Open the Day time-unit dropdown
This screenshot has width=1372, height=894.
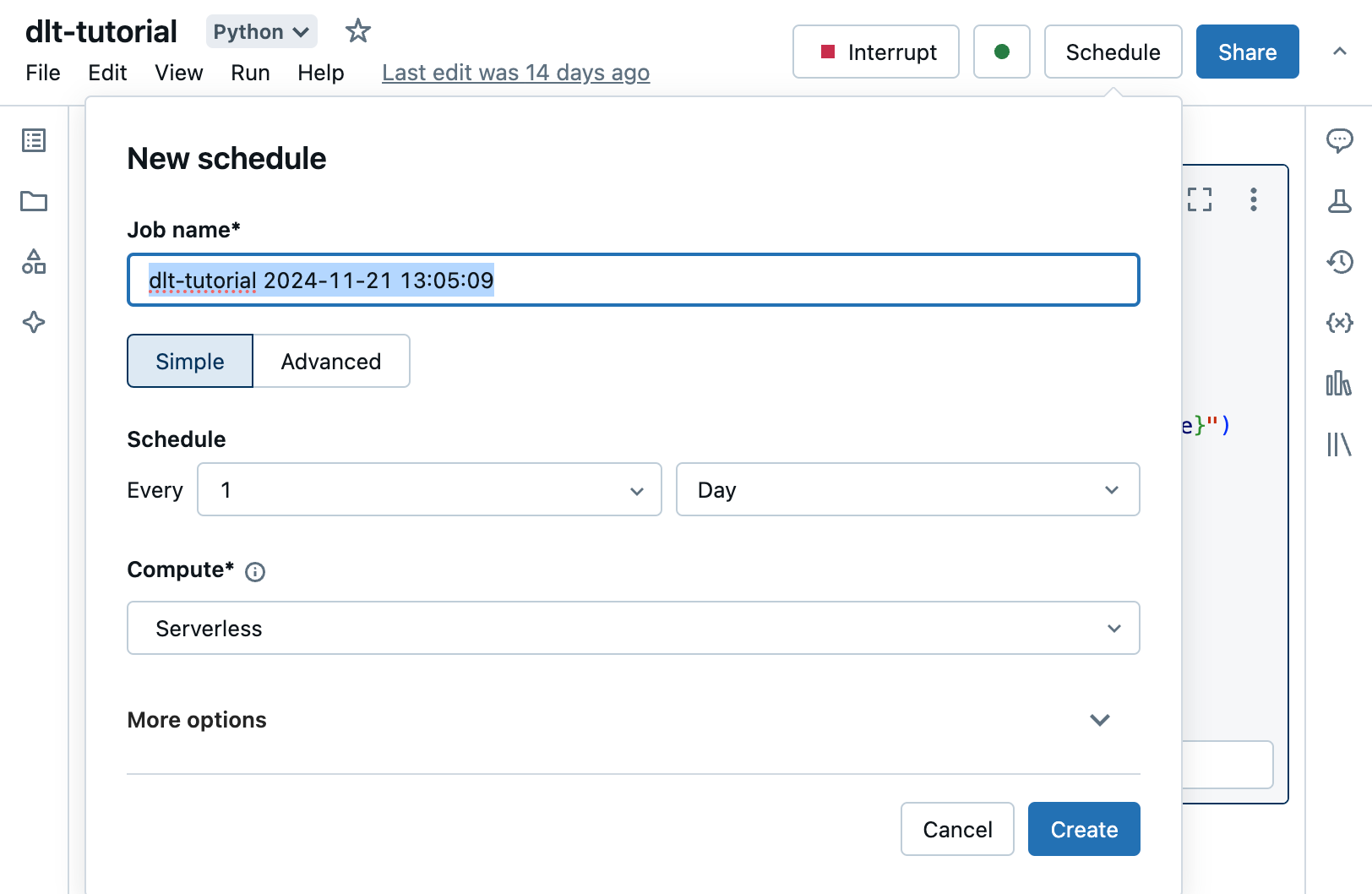[x=907, y=490]
